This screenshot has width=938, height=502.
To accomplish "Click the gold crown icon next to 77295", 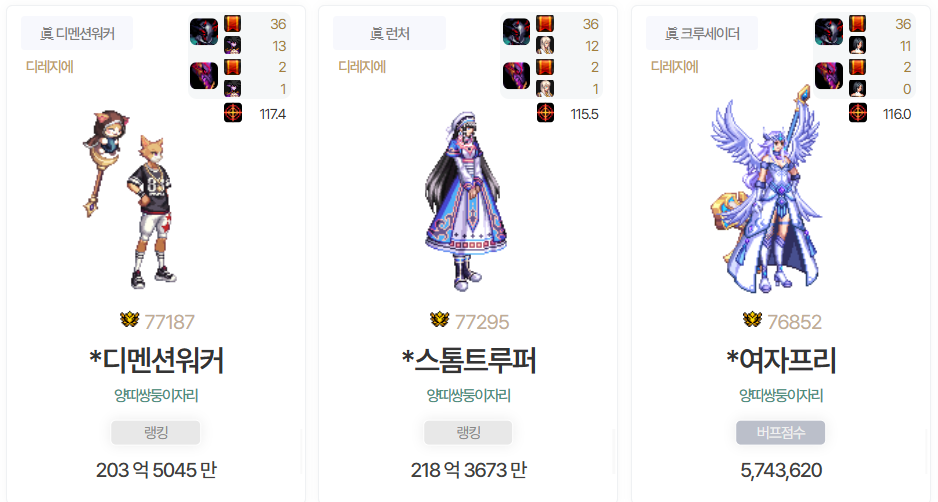I will pos(440,320).
